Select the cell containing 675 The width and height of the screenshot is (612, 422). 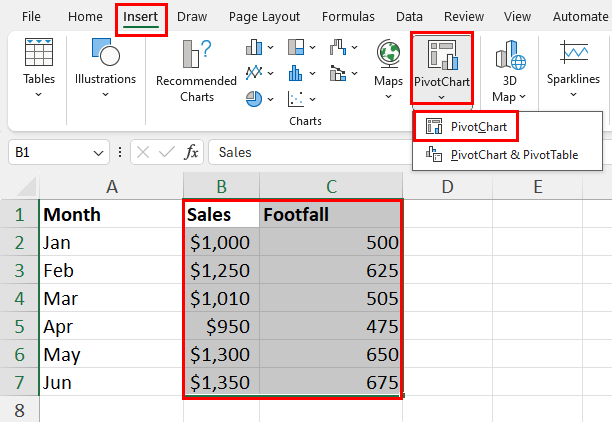pyautogui.click(x=331, y=382)
